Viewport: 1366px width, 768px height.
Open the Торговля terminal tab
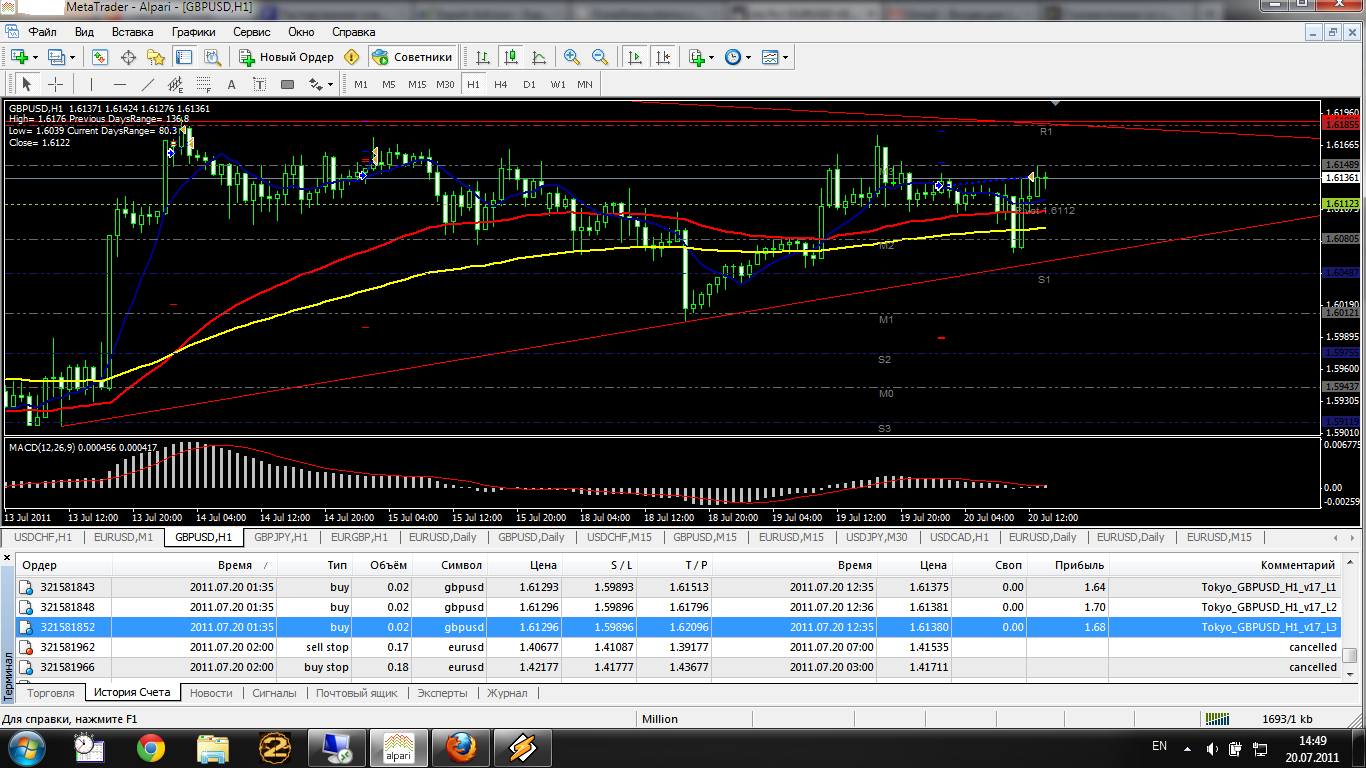click(51, 693)
